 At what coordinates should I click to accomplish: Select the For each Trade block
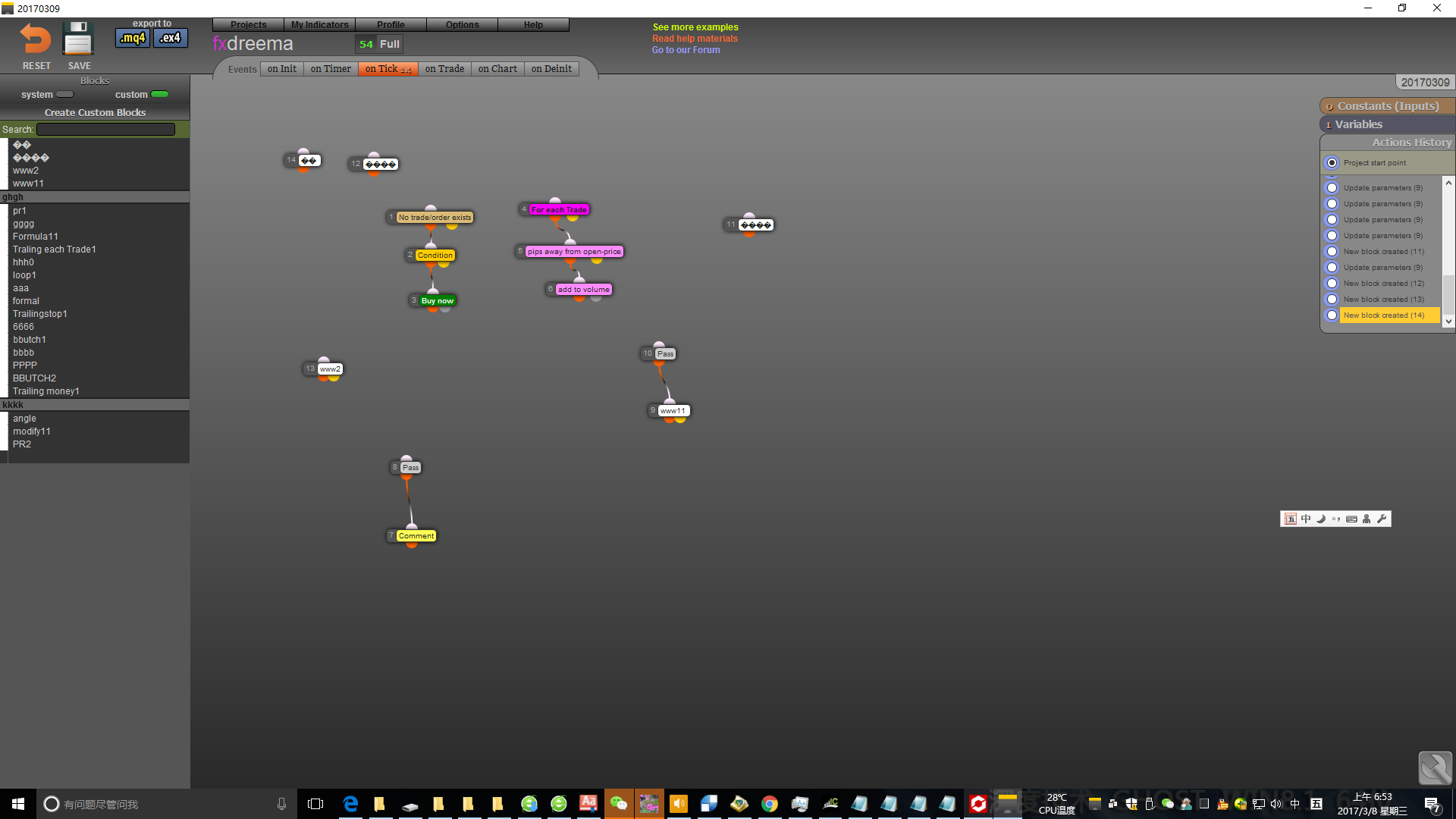559,210
